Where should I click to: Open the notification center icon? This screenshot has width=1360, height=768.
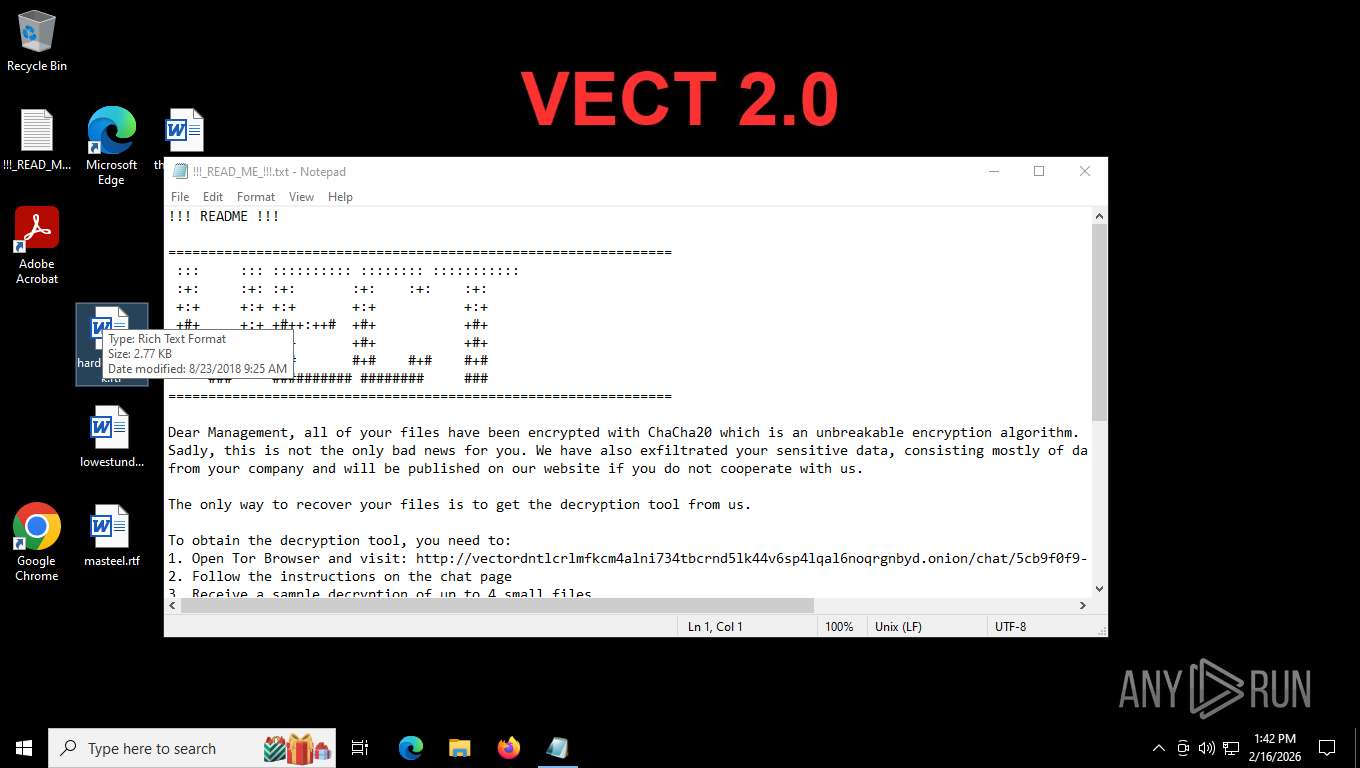pyautogui.click(x=1327, y=748)
